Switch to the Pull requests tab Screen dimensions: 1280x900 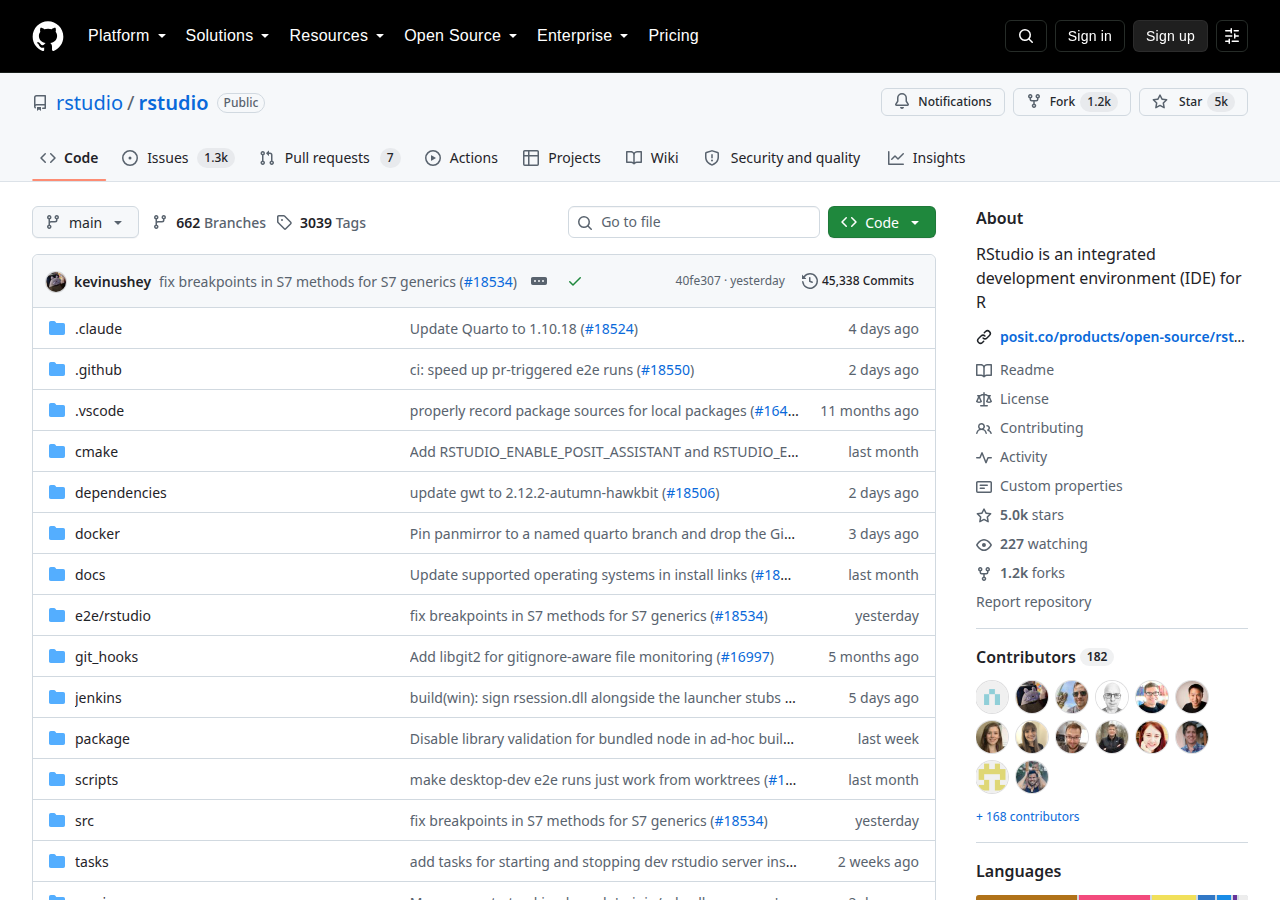[x=329, y=158]
